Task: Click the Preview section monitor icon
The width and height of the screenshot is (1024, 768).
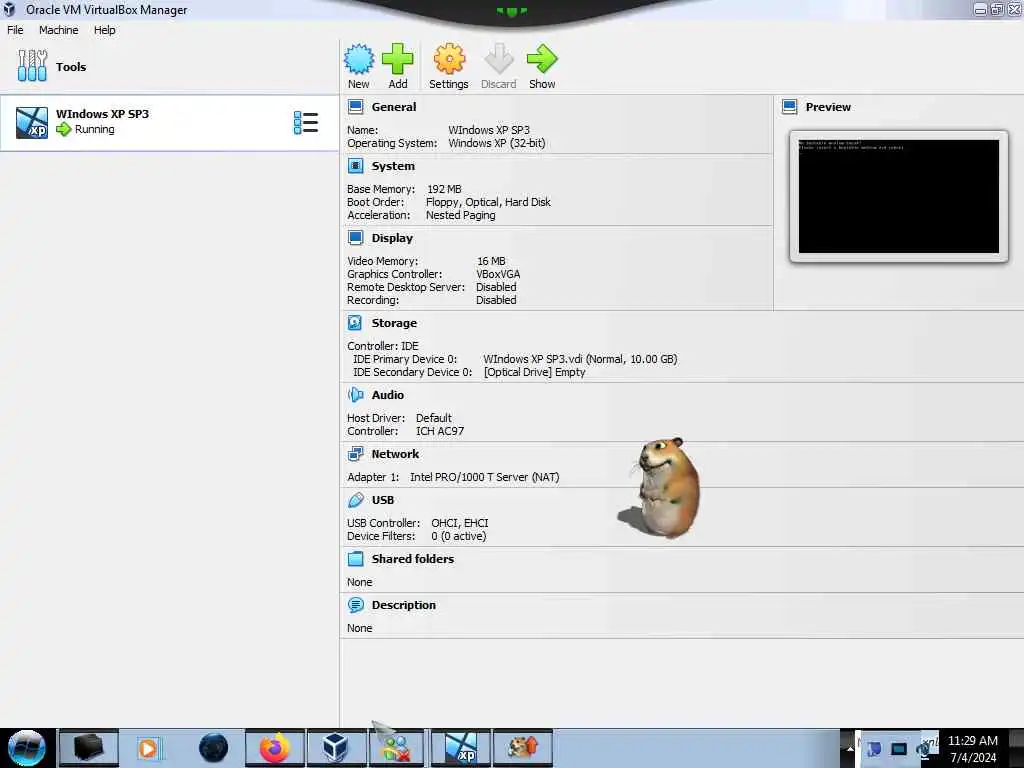Action: tap(790, 107)
